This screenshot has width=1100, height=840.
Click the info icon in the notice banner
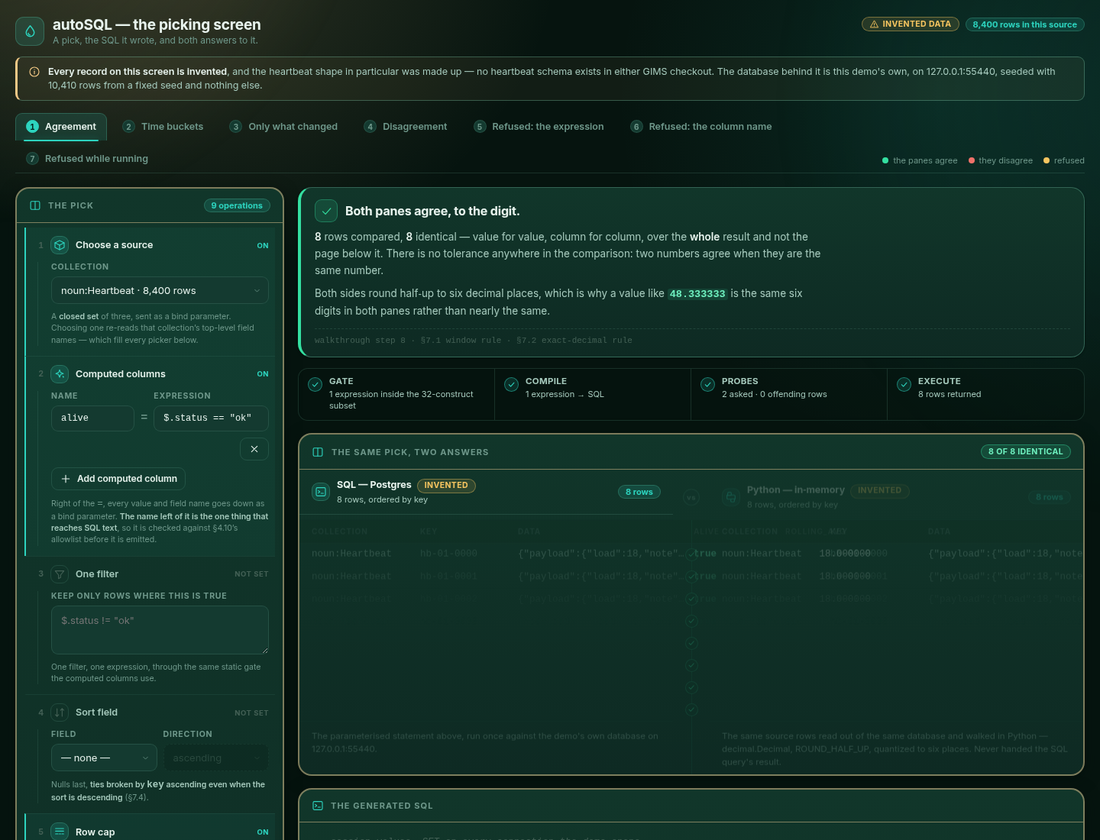click(34, 72)
